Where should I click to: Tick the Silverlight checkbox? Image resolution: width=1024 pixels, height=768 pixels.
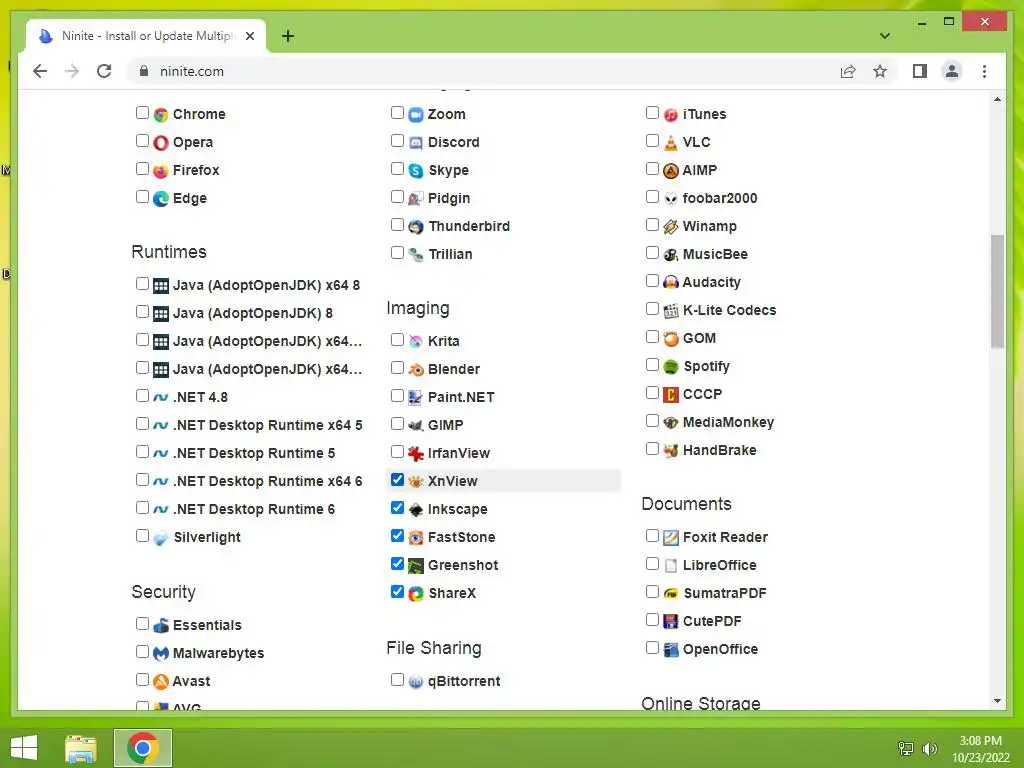[142, 536]
